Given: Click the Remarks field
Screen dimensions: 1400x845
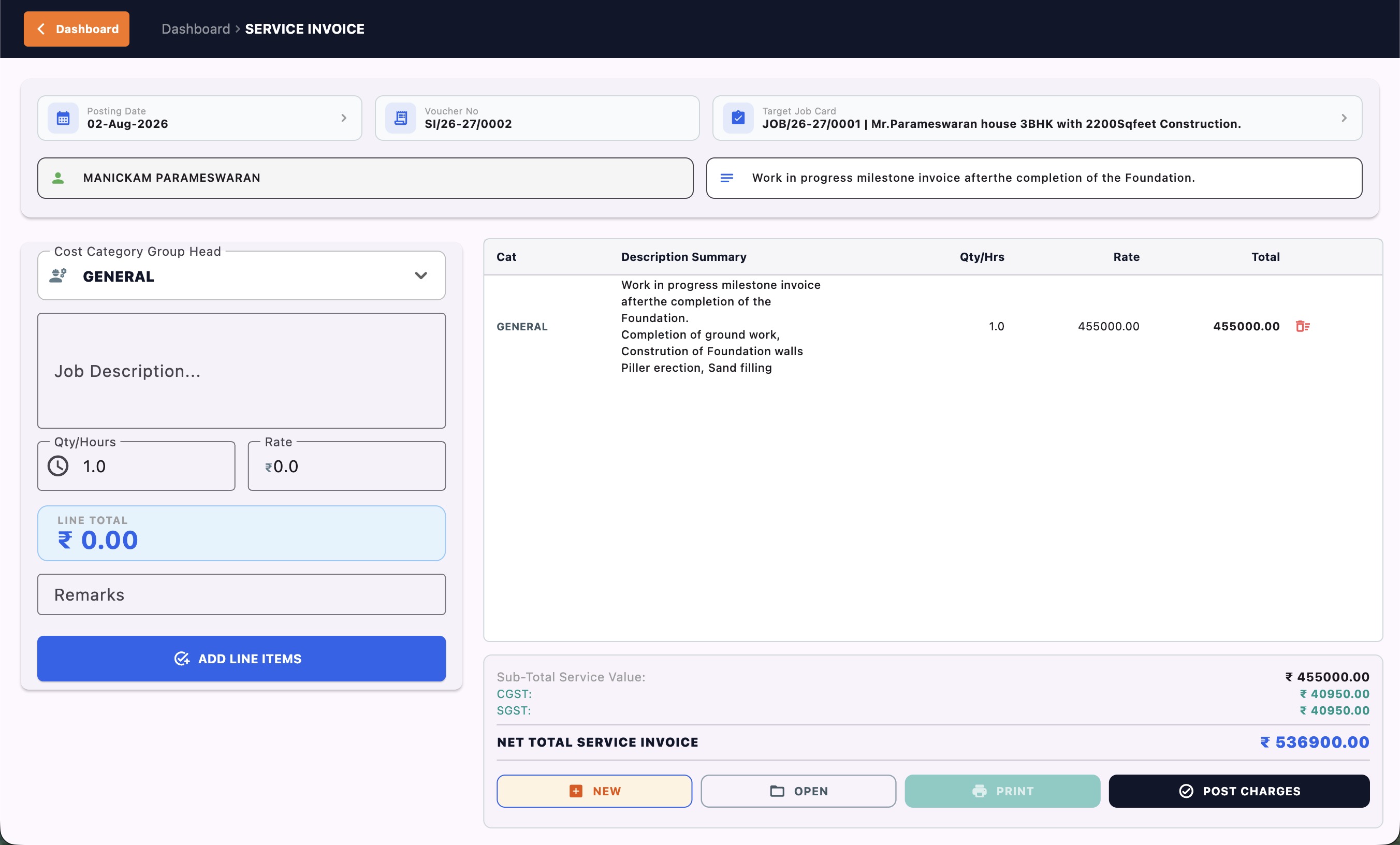Looking at the screenshot, I should (241, 594).
